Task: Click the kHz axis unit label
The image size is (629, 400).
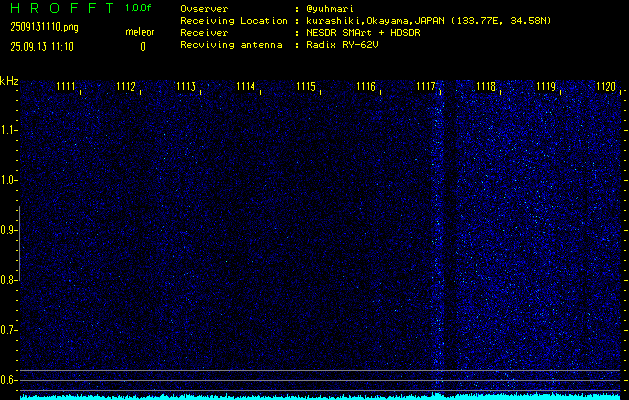Action: pos(9,81)
